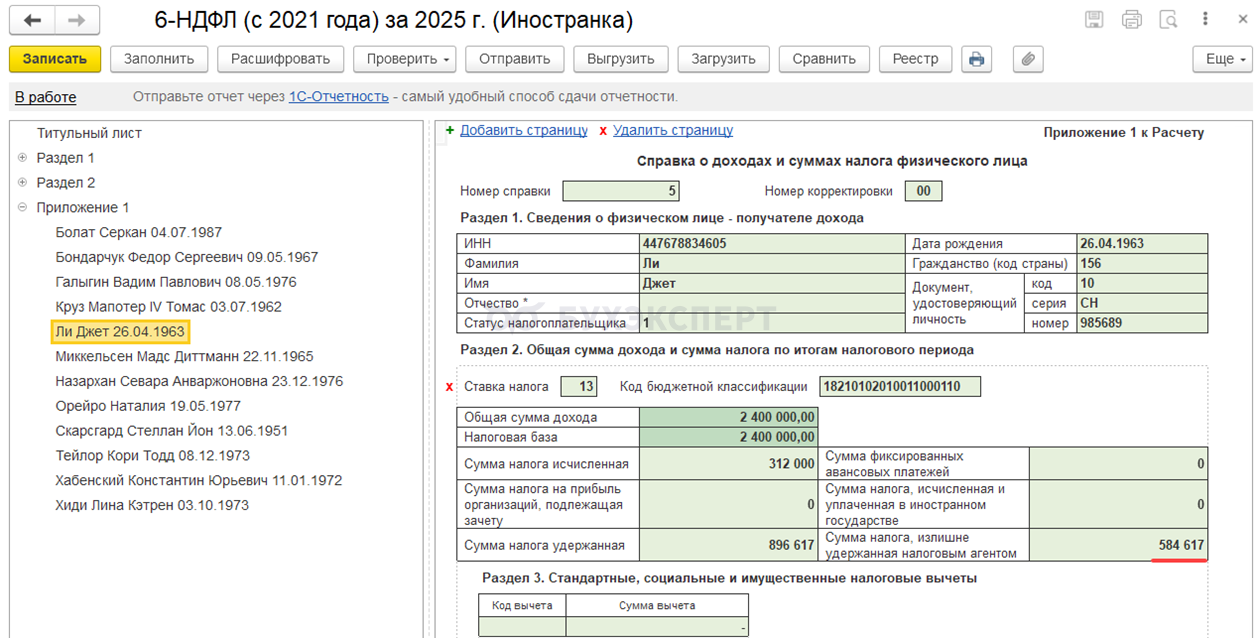Click the Номер справки input field
This screenshot has height=638, width=1257.
click(x=621, y=191)
